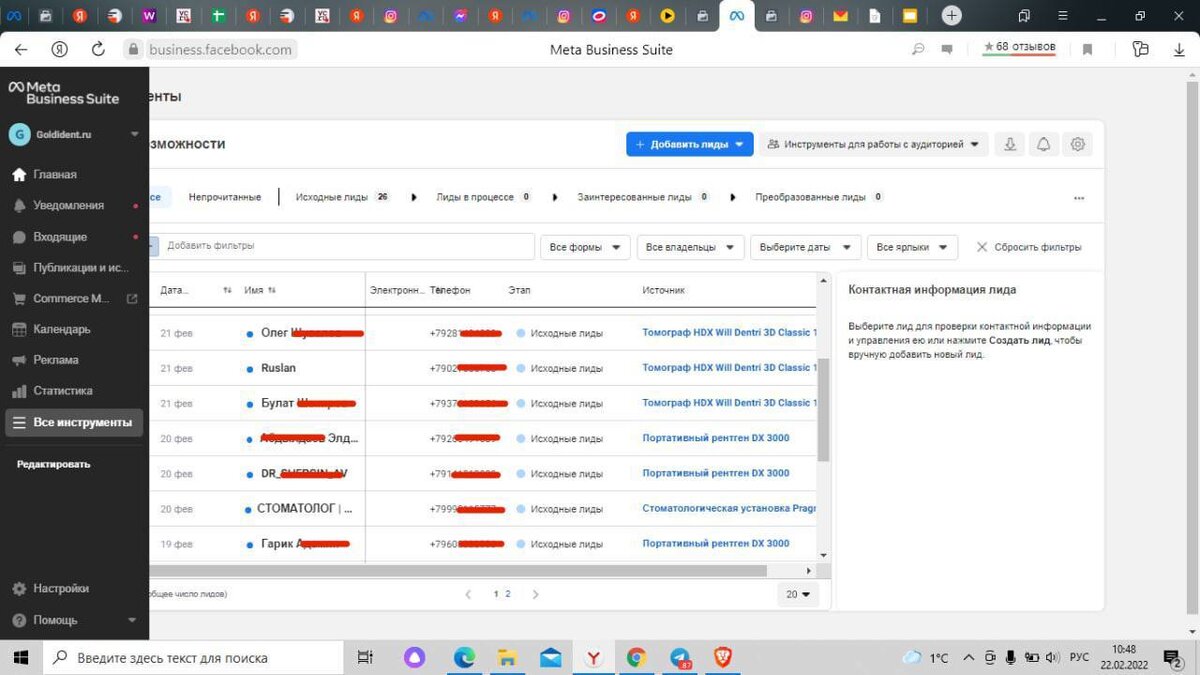Open the three-dot more options menu
The width and height of the screenshot is (1200, 675).
click(1079, 198)
